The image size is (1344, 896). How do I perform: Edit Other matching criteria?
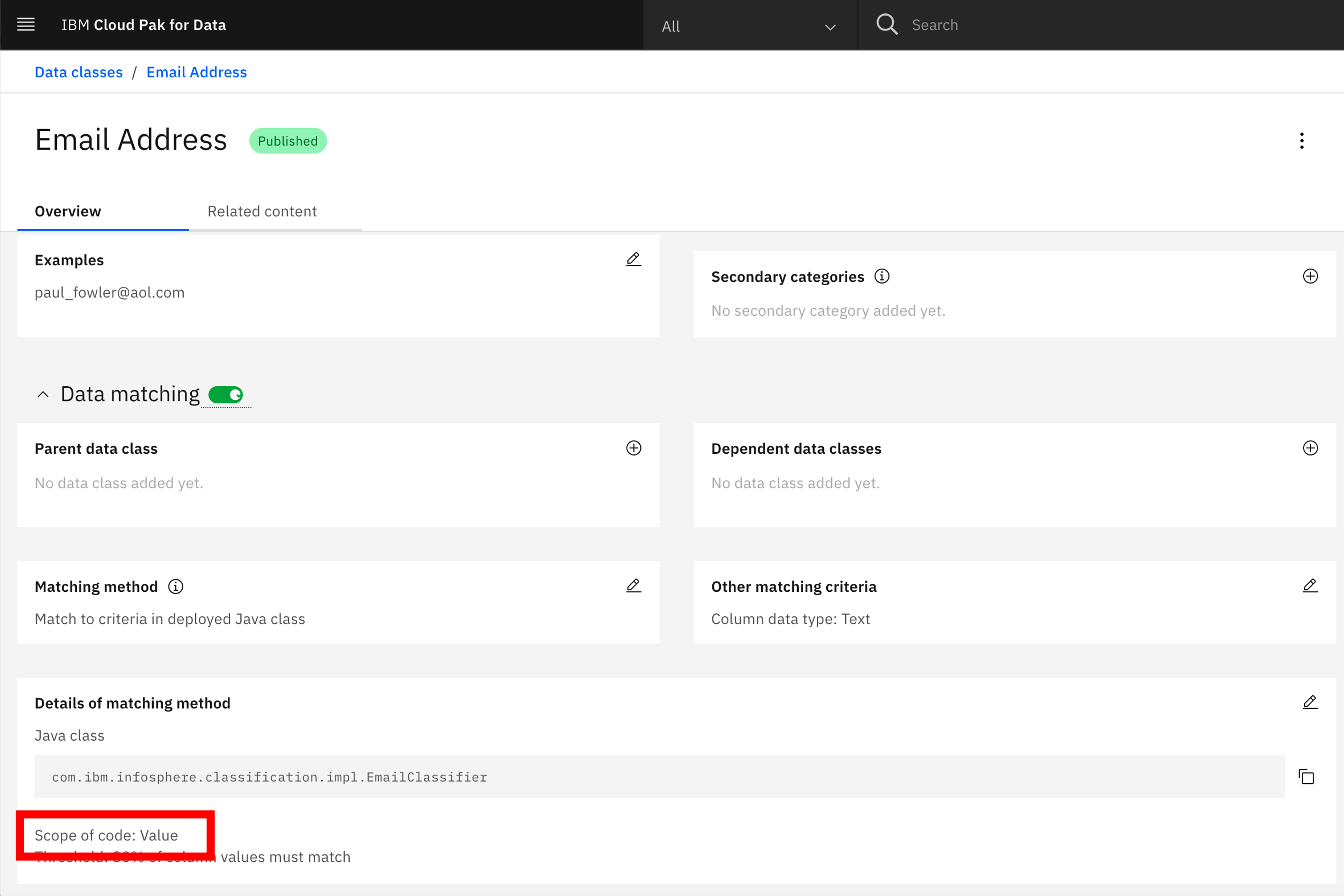1310,586
